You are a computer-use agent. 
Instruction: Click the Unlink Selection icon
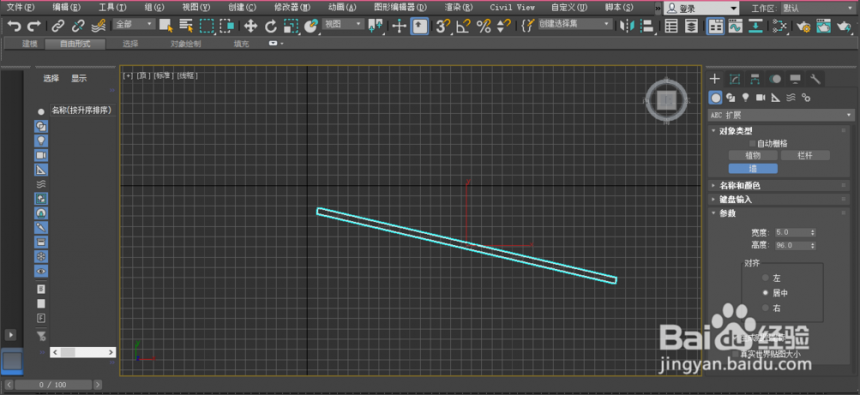pos(78,26)
